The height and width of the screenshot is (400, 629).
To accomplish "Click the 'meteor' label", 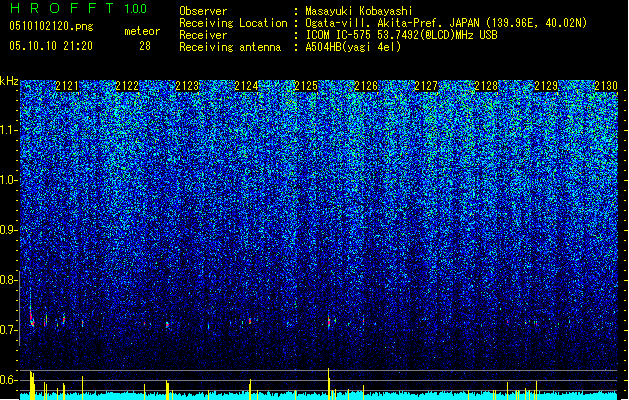I will [x=142, y=31].
